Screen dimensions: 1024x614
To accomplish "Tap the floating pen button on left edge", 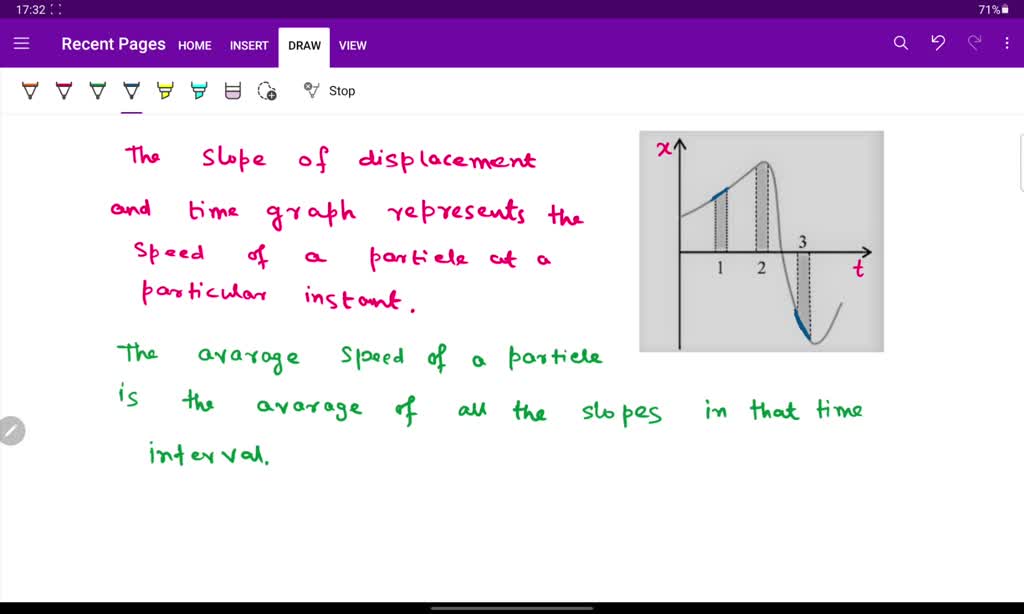I will pos(10,431).
